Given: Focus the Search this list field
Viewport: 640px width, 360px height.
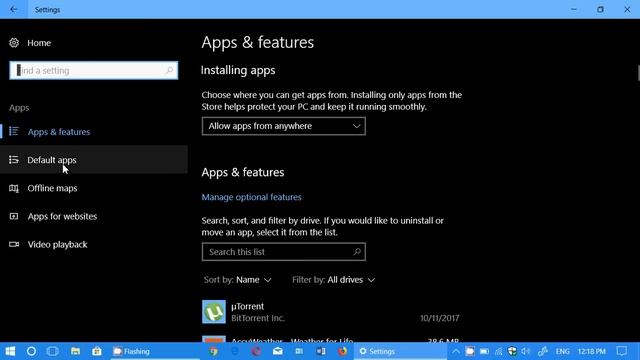Looking at the screenshot, I should click(x=284, y=252).
